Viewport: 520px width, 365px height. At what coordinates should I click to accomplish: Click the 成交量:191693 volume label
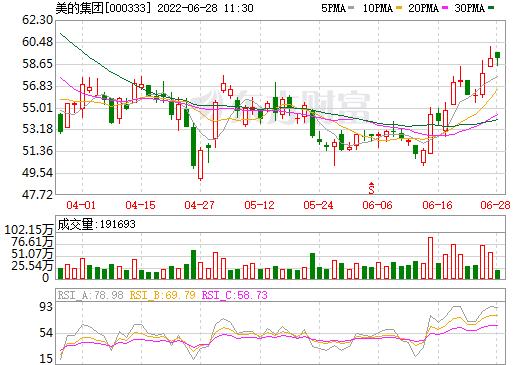pos(96,224)
